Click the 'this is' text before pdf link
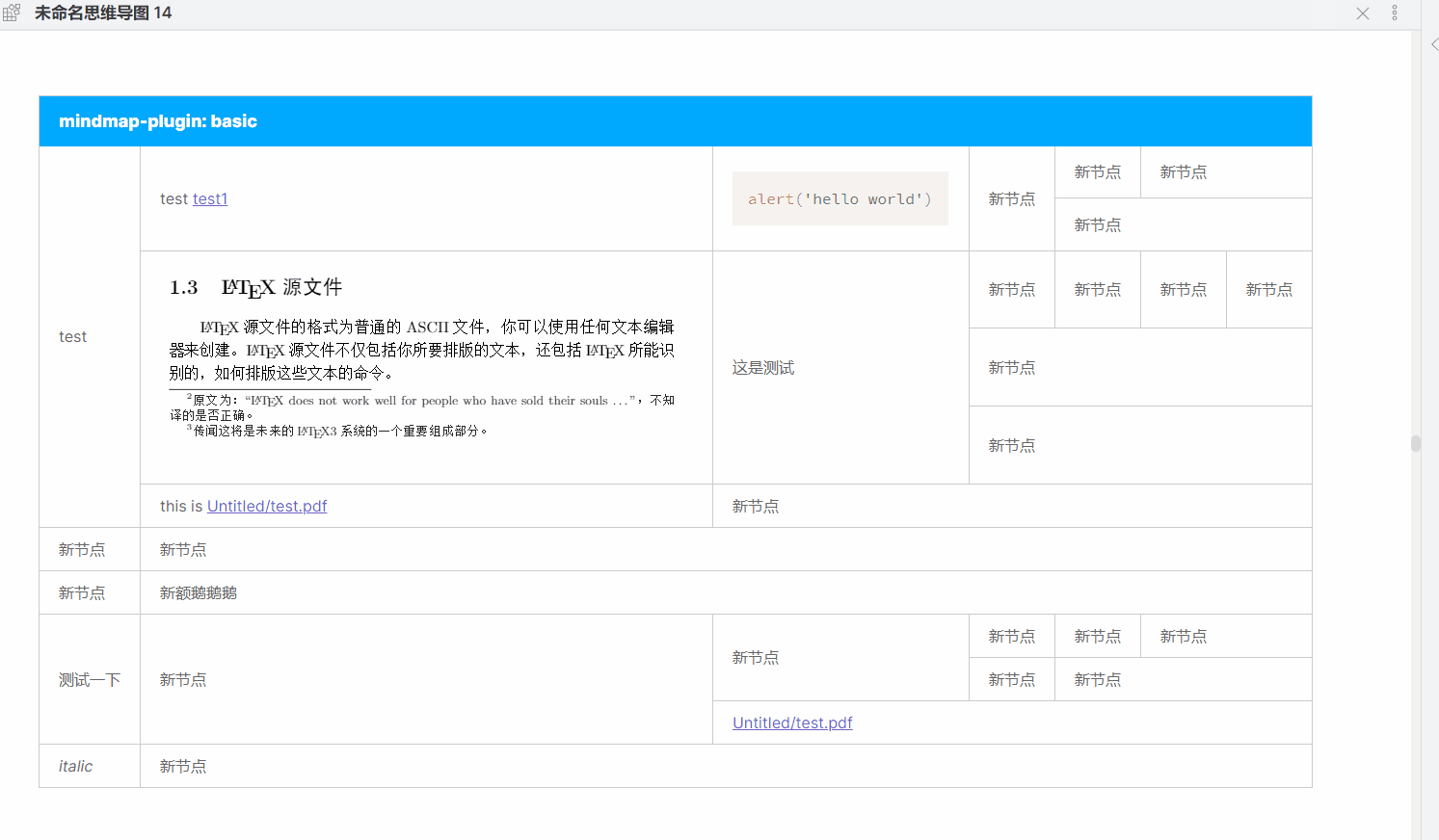The image size is (1439, 840). [181, 507]
